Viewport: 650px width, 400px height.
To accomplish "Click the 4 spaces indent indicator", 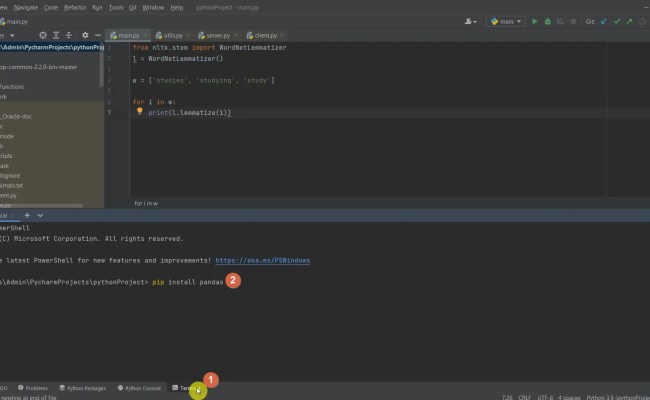I will 569,397.
